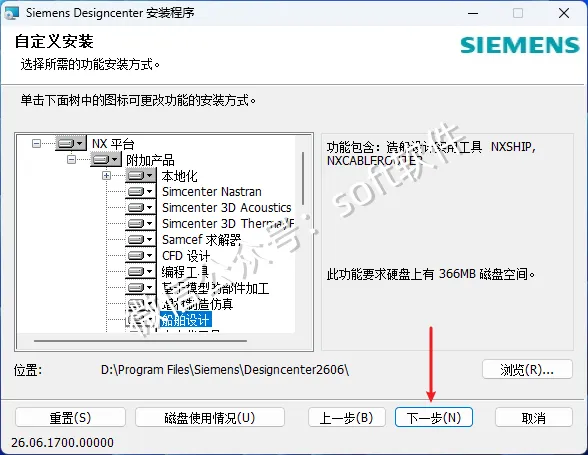588x455 pixels.
Task: Expand the 本地化 tree node
Action: pos(106,175)
